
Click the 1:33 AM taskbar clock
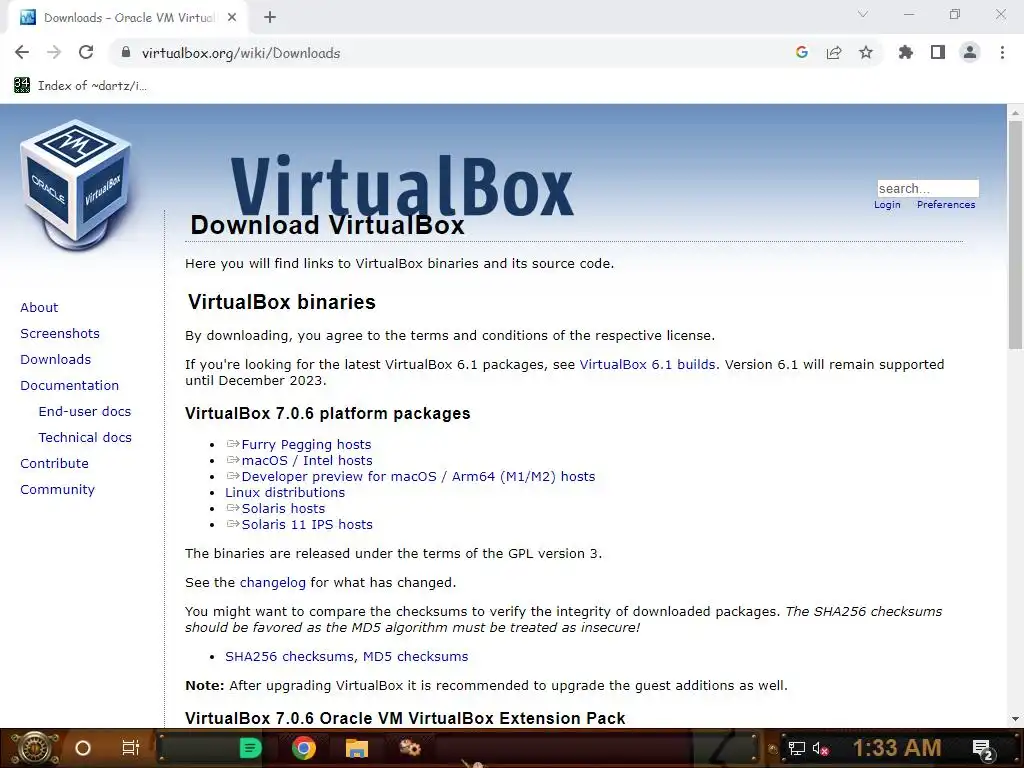pyautogui.click(x=897, y=748)
